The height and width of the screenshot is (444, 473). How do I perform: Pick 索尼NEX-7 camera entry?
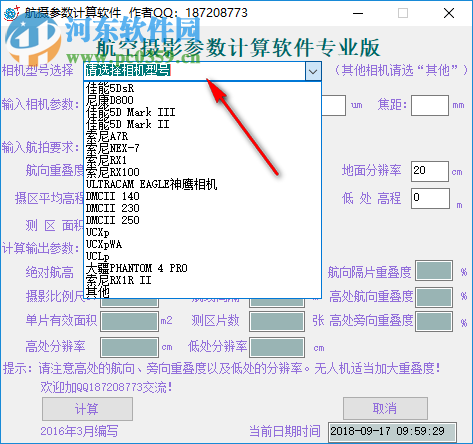point(202,148)
